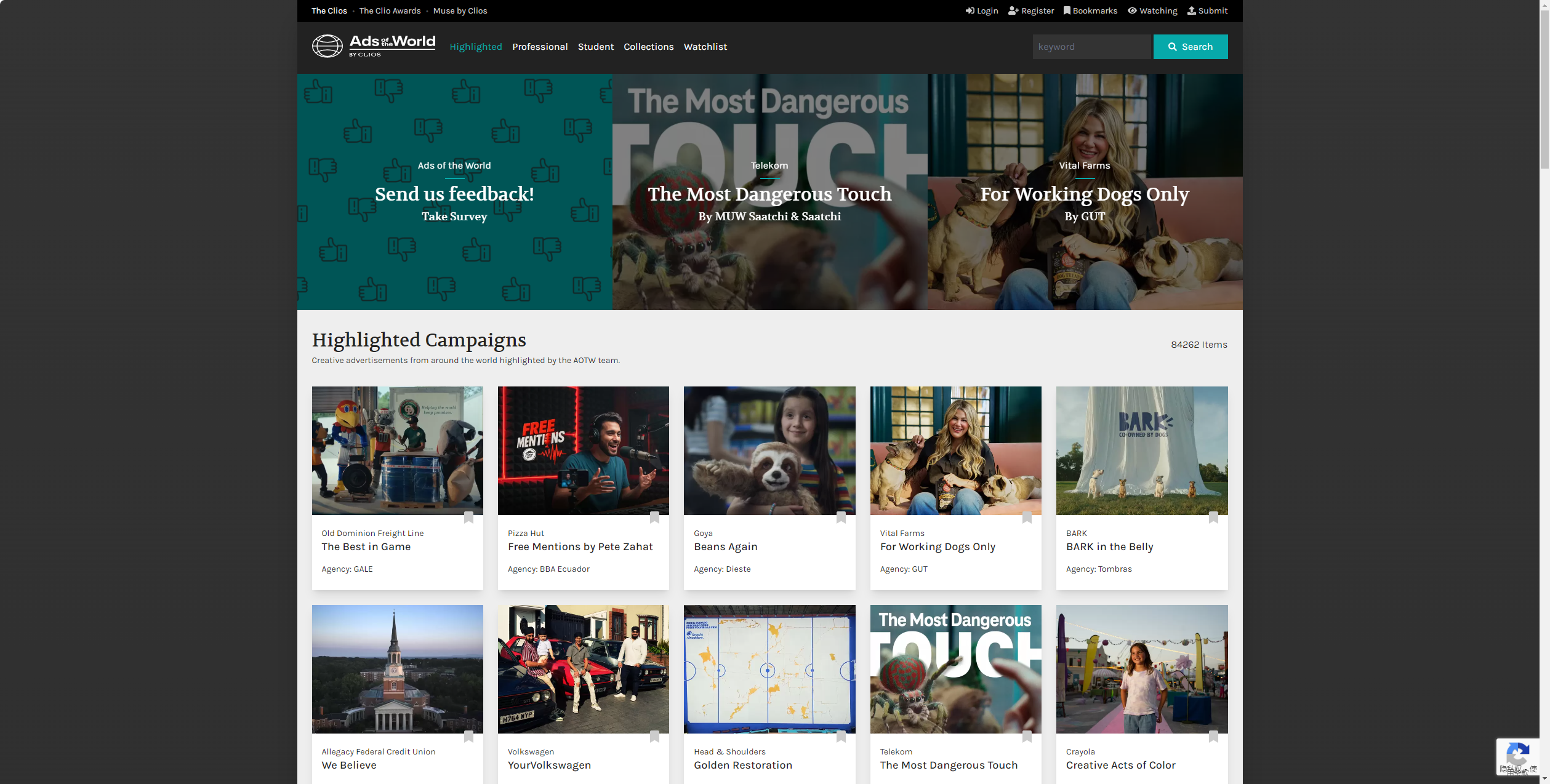Click Submit with upload icon
Image resolution: width=1550 pixels, height=784 pixels.
(x=1207, y=10)
